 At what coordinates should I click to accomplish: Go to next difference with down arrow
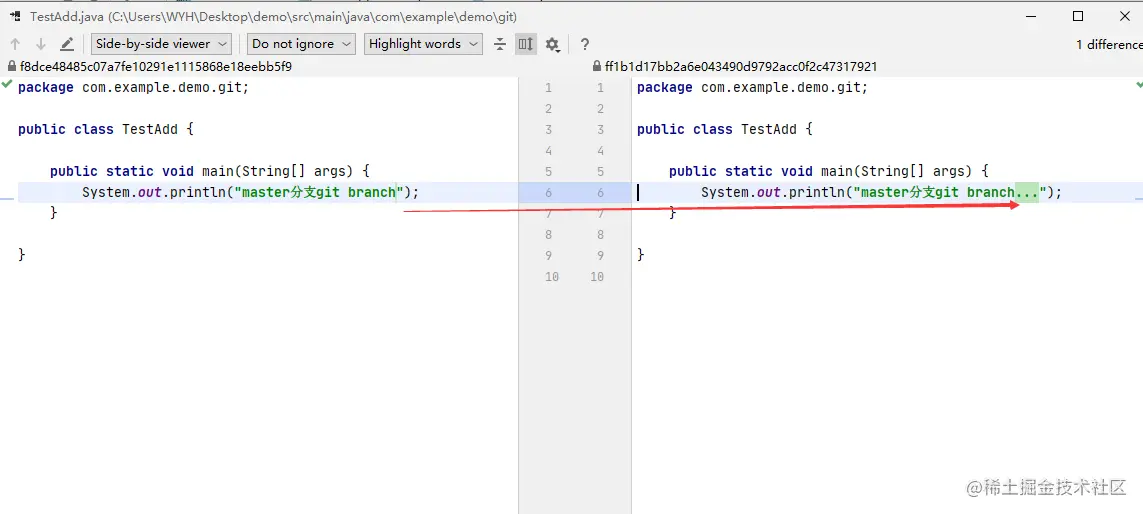pyautogui.click(x=41, y=44)
